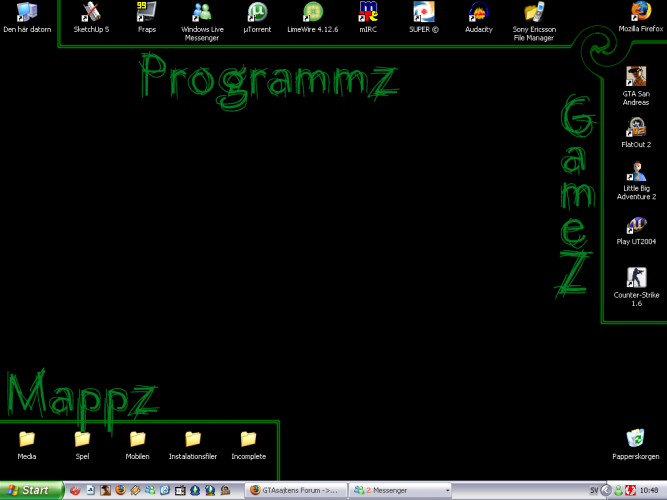Screen dimensions: 667x500
Task: Select the FlatOut 2 game icon
Action: pos(636,128)
